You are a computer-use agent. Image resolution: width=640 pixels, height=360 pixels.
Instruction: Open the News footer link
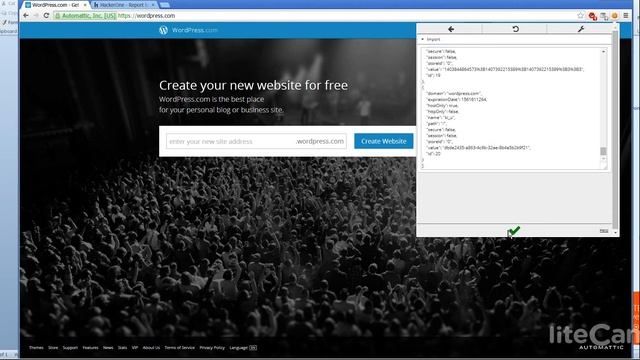click(x=108, y=348)
